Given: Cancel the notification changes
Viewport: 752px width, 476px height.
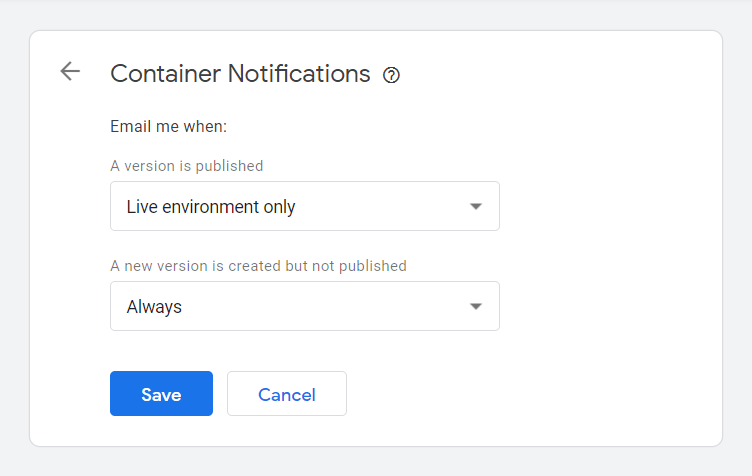Looking at the screenshot, I should [x=287, y=394].
